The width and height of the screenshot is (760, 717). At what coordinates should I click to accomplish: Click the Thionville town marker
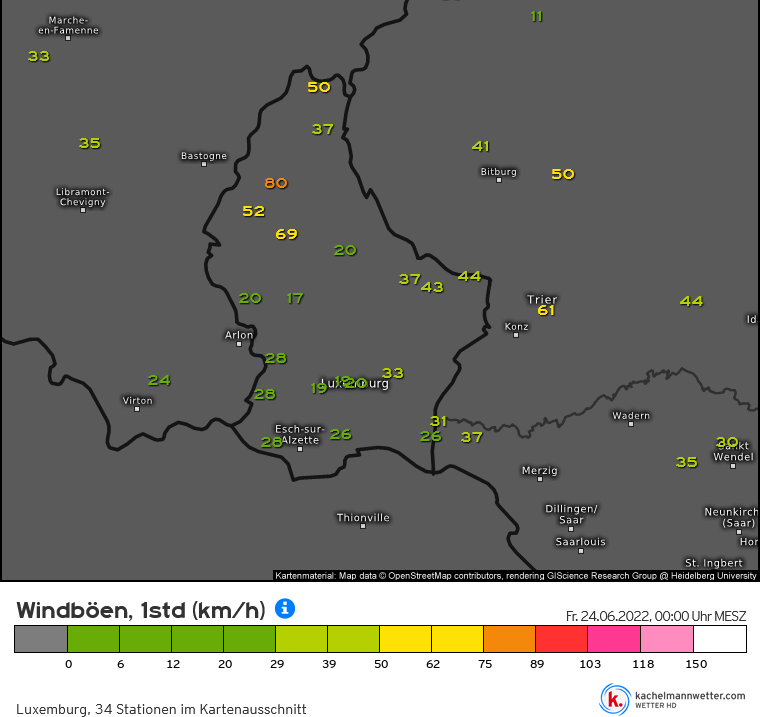(x=363, y=526)
